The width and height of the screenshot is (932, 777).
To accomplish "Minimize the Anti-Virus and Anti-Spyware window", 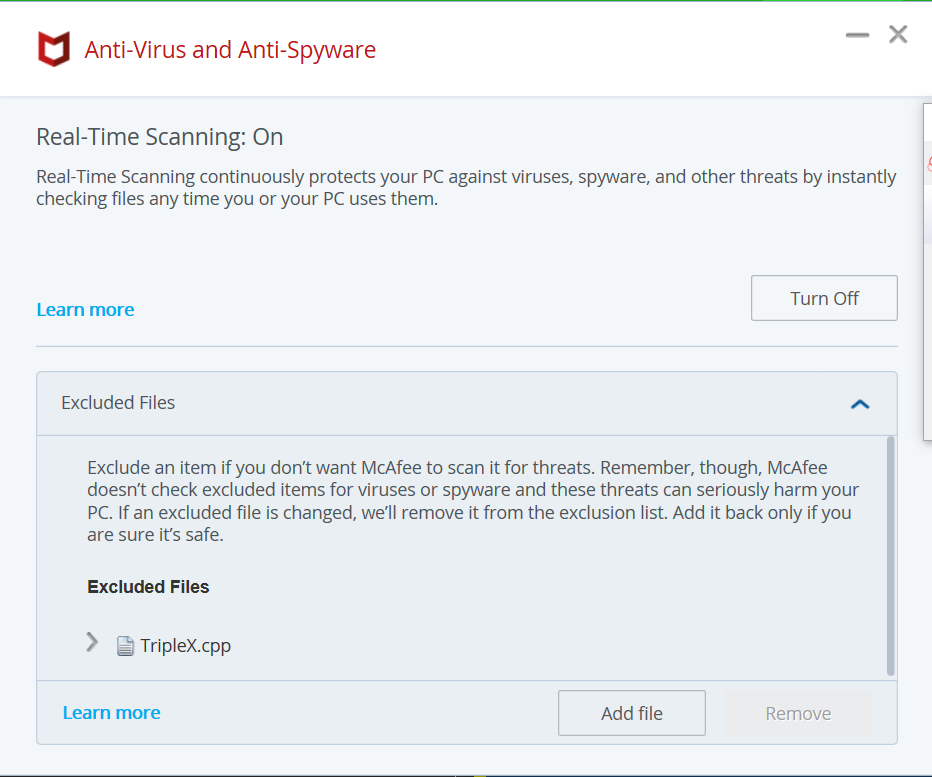I will pyautogui.click(x=857, y=35).
